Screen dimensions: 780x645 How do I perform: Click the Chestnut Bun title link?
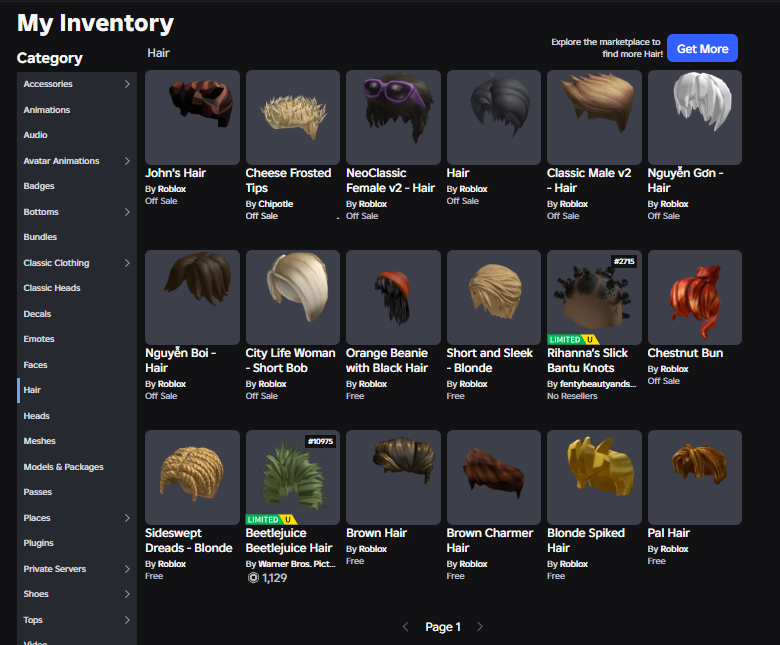pyautogui.click(x=685, y=353)
